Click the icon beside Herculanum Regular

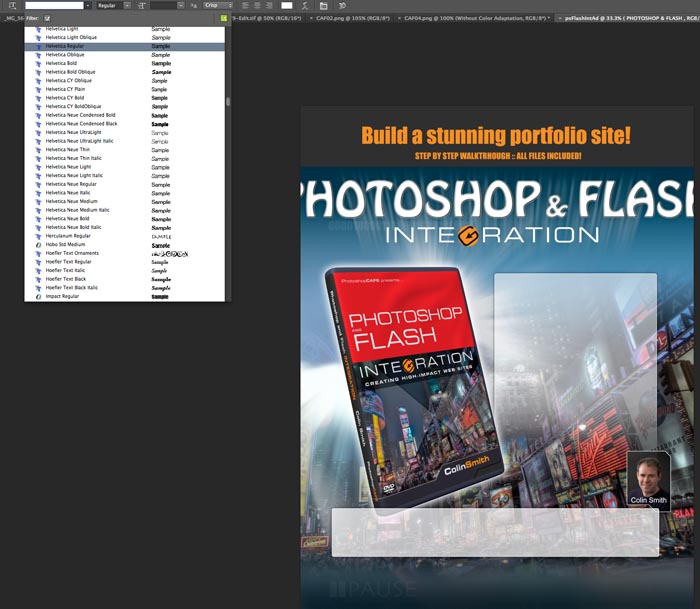(38, 236)
